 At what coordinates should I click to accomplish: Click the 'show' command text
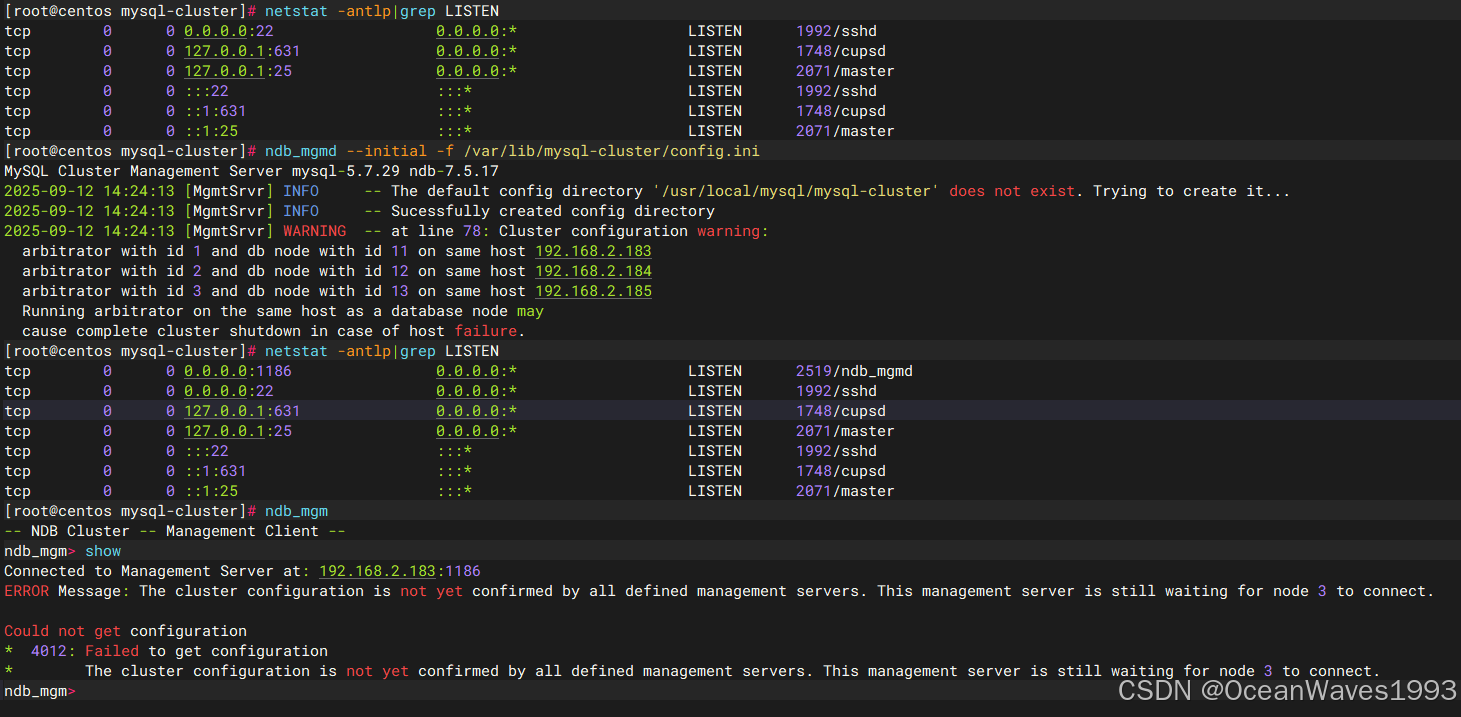pos(103,551)
